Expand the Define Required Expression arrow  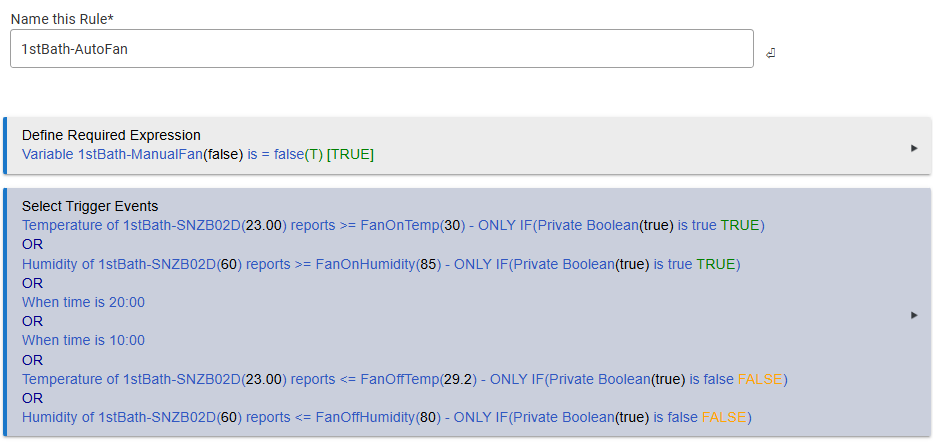pyautogui.click(x=915, y=148)
